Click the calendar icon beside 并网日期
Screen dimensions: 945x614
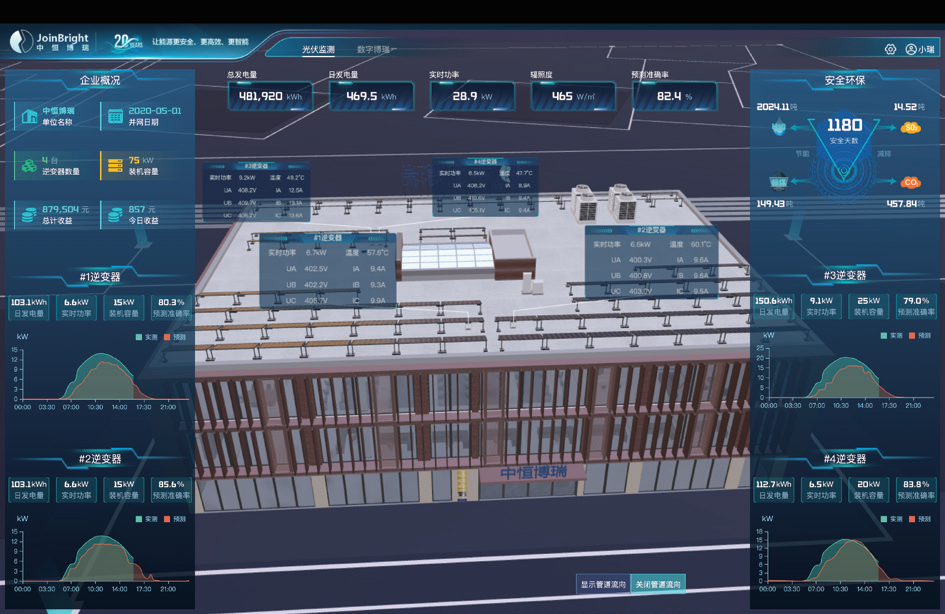pyautogui.click(x=115, y=116)
